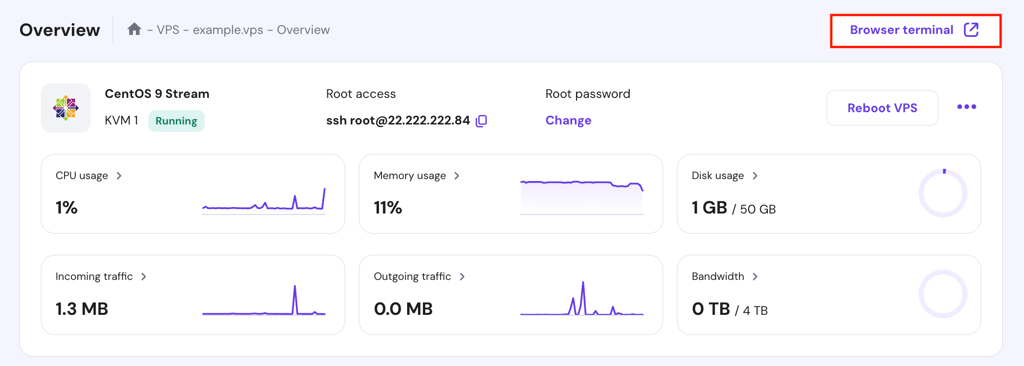The width and height of the screenshot is (1024, 366).
Task: Click the 0.0 MB outgoing value
Action: [x=403, y=308]
